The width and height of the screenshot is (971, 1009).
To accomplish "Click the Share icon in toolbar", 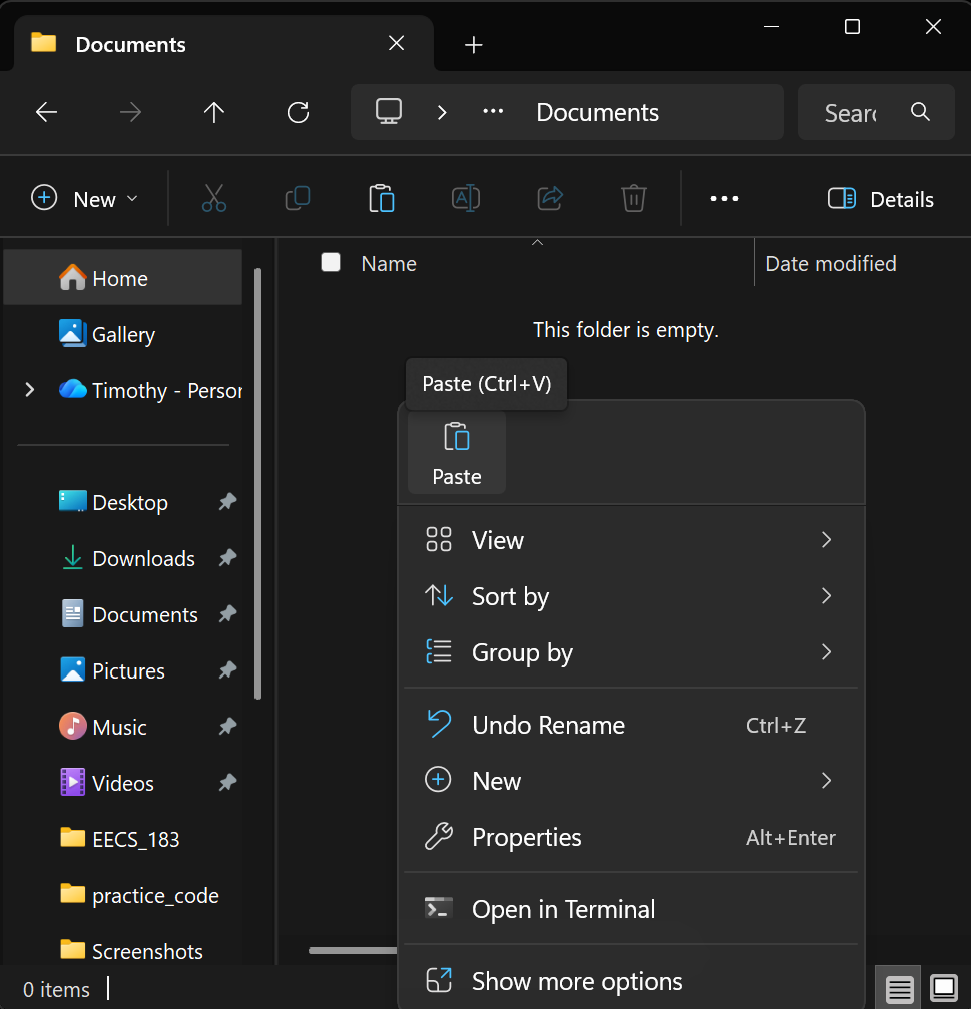I will (550, 198).
